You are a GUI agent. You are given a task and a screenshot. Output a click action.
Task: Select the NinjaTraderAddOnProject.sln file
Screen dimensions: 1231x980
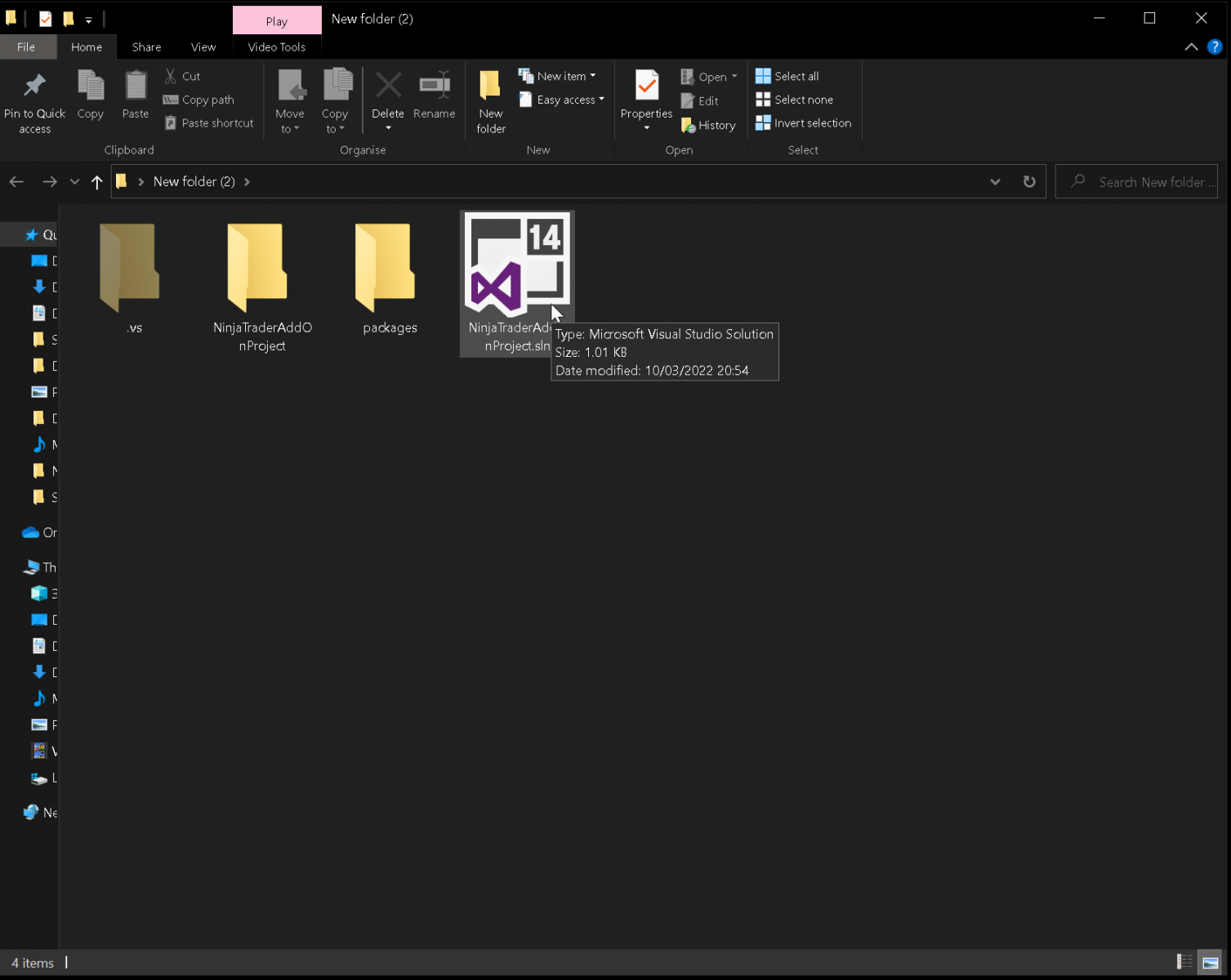pos(517,284)
